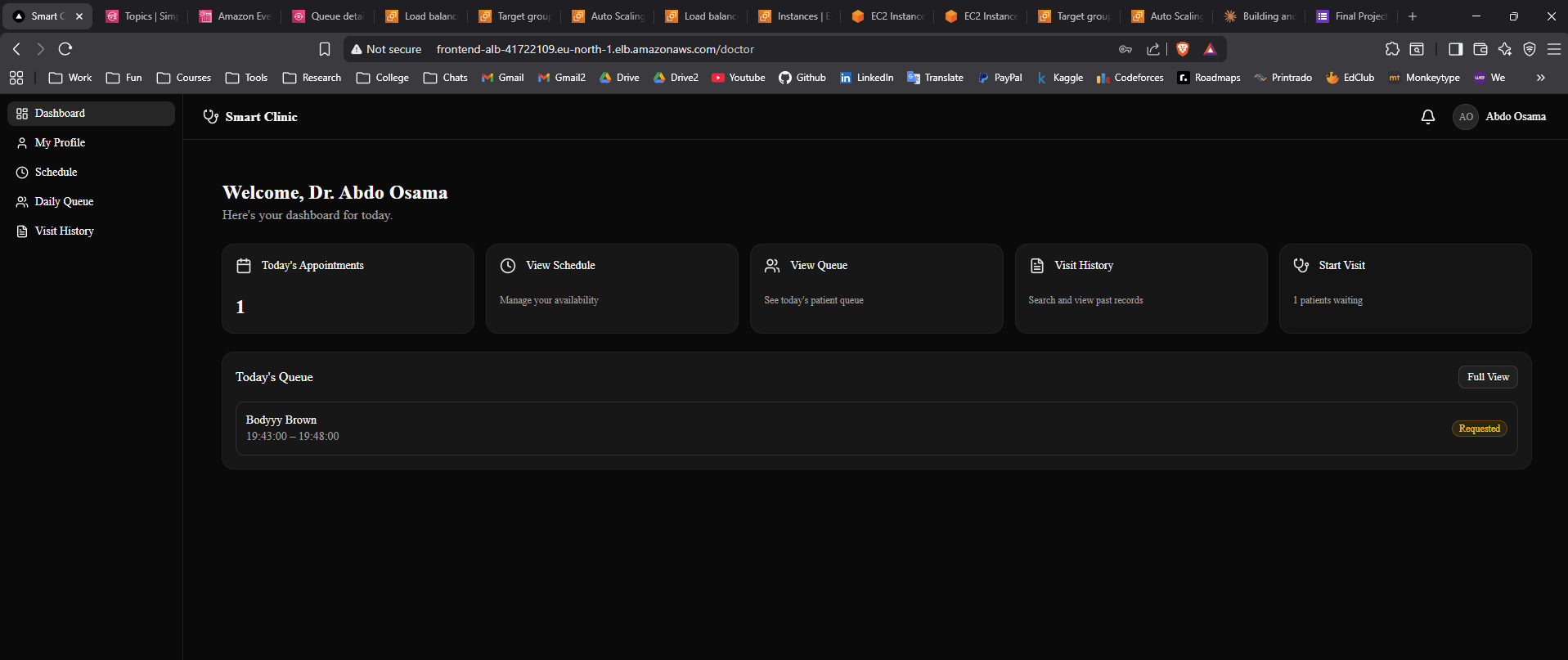
Task: Reload the page with refresh icon
Action: pyautogui.click(x=65, y=49)
